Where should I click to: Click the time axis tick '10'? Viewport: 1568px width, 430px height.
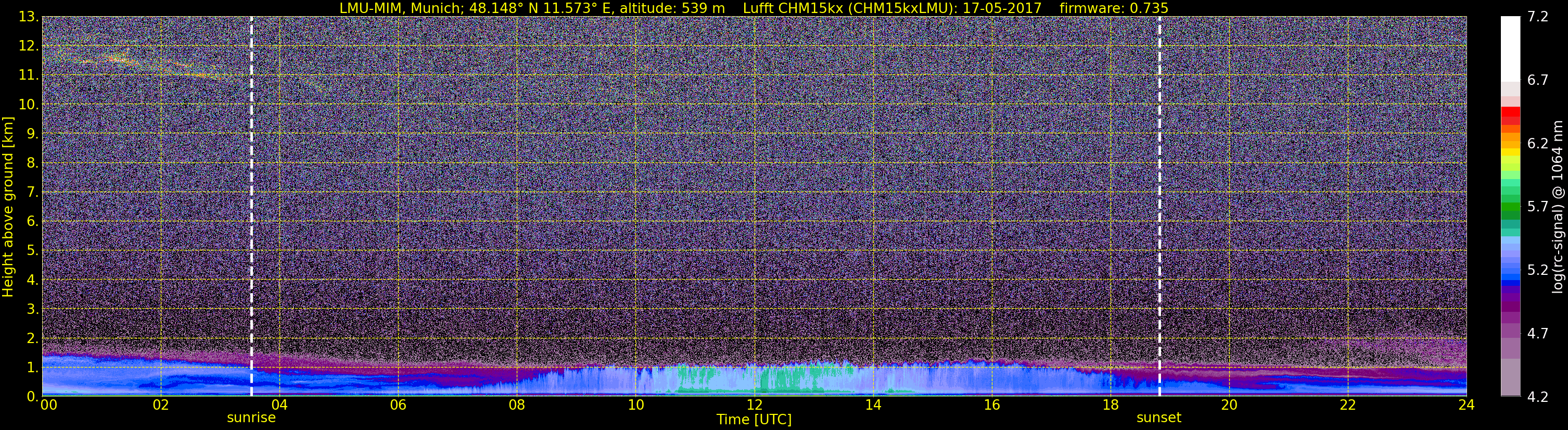coord(635,405)
